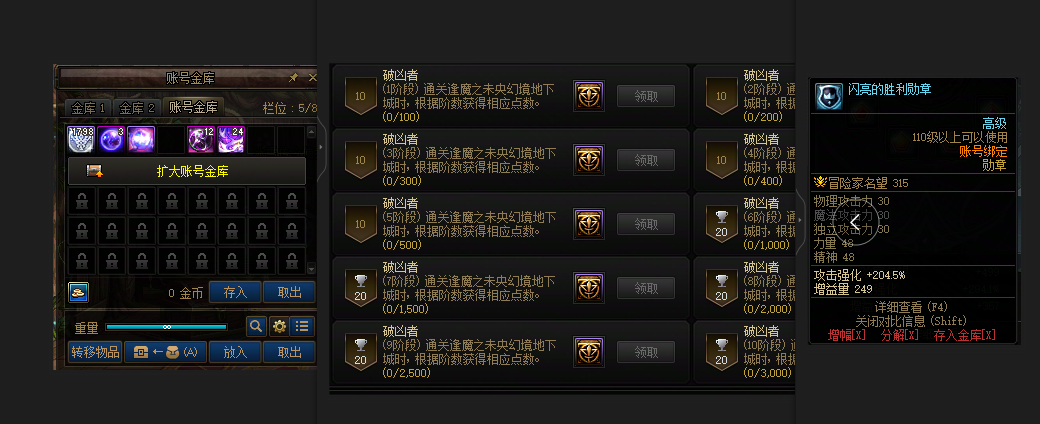Click the 重量 weight bar
This screenshot has width=1040, height=424.
[x=166, y=326]
